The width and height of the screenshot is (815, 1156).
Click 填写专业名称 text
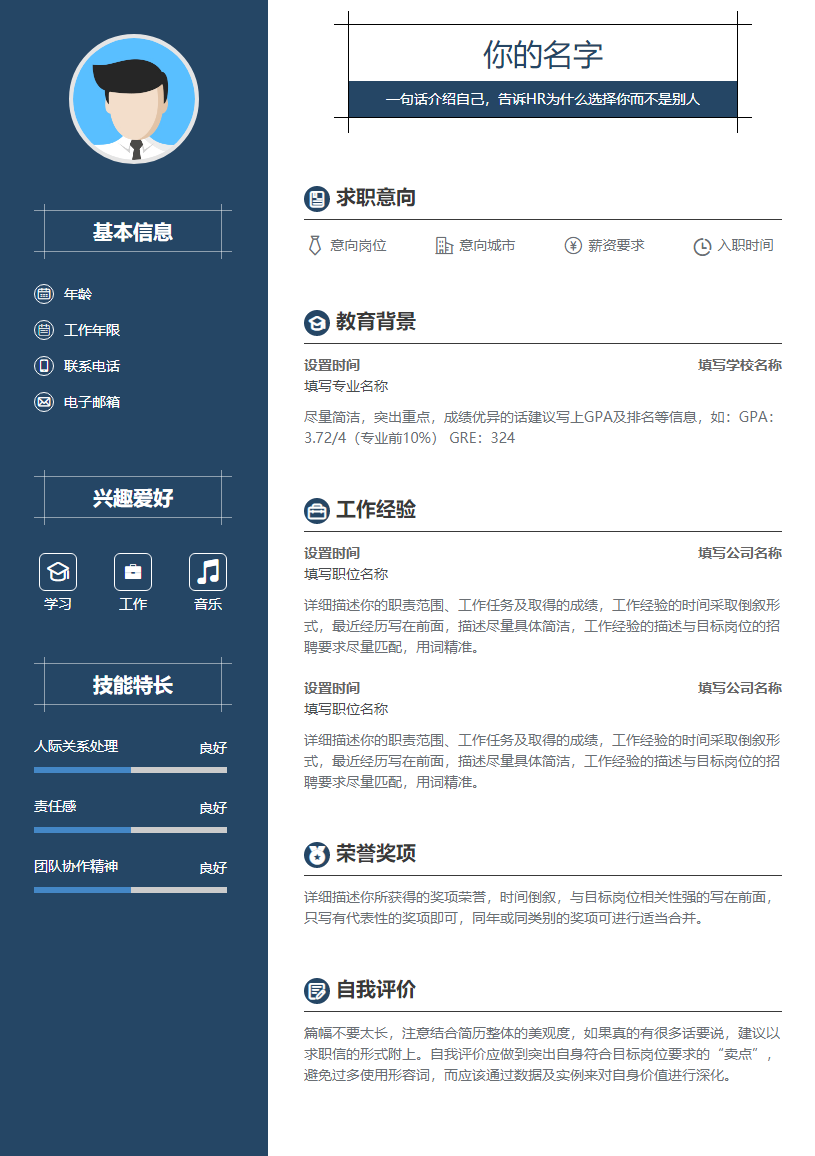346,386
